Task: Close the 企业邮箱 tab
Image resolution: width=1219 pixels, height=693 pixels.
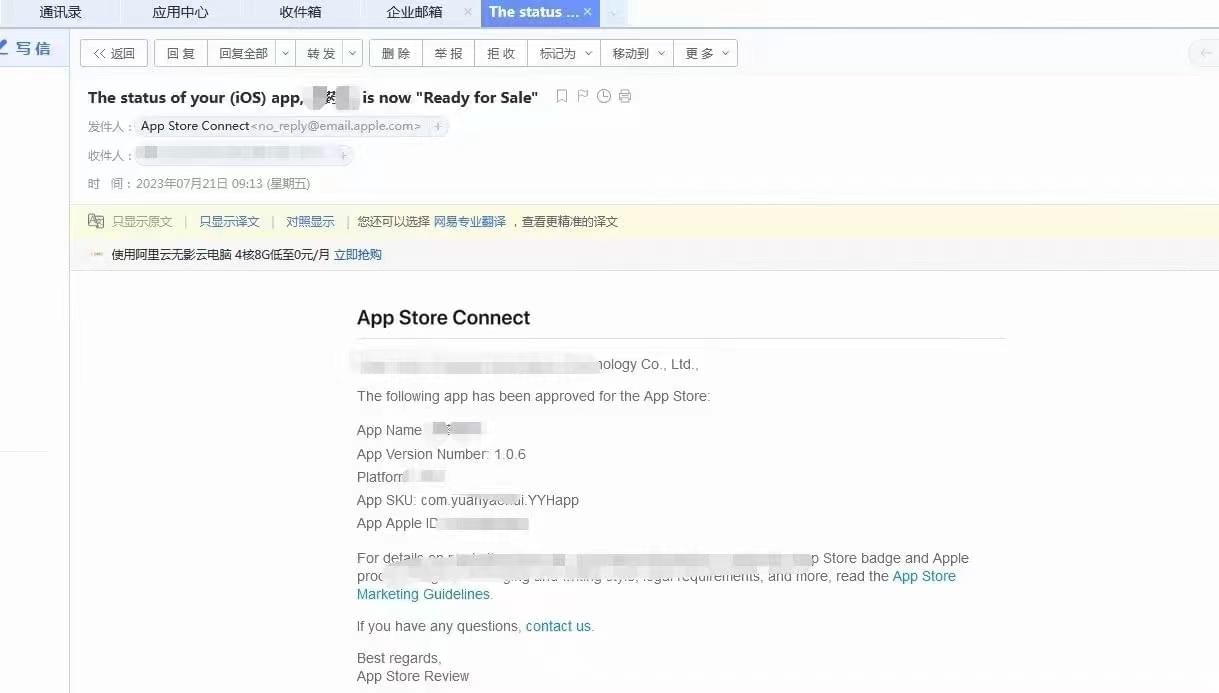Action: click(468, 13)
